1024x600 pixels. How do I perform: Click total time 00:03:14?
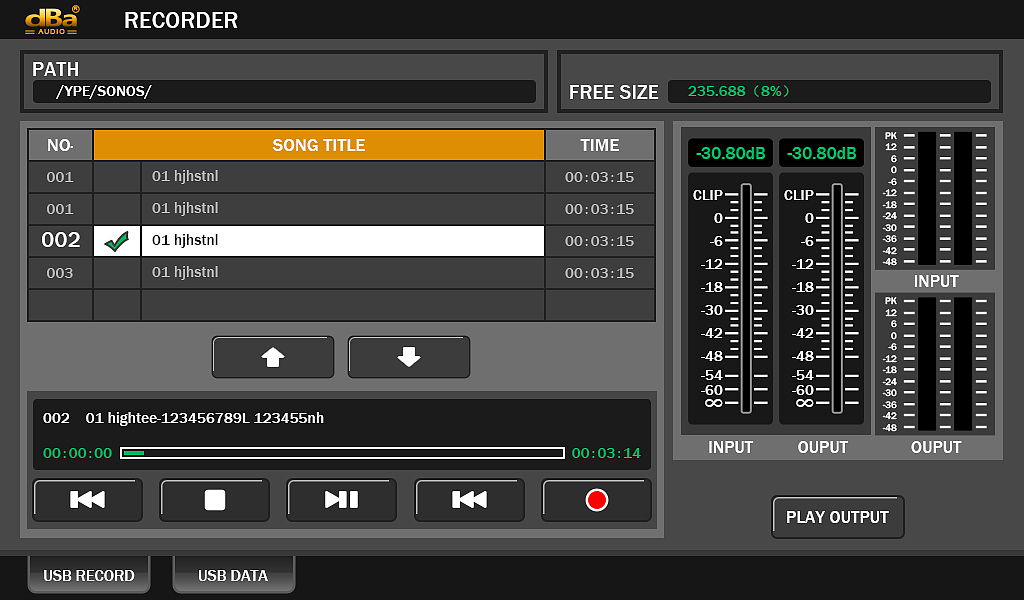(606, 453)
